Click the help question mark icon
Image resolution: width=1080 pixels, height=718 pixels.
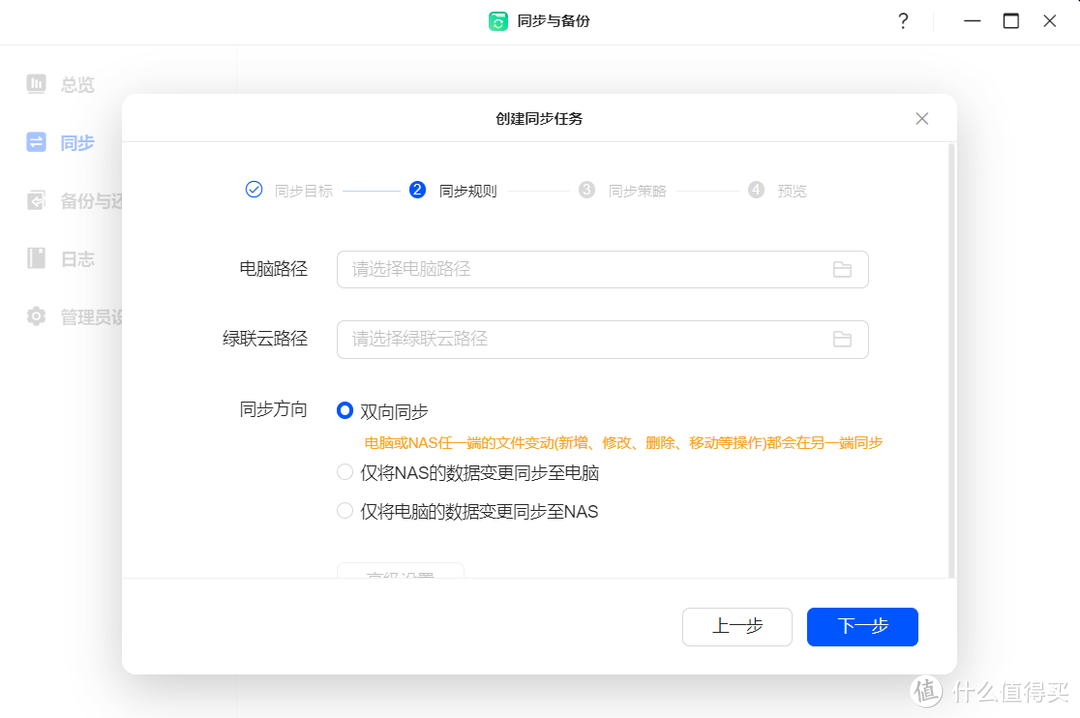pos(902,20)
